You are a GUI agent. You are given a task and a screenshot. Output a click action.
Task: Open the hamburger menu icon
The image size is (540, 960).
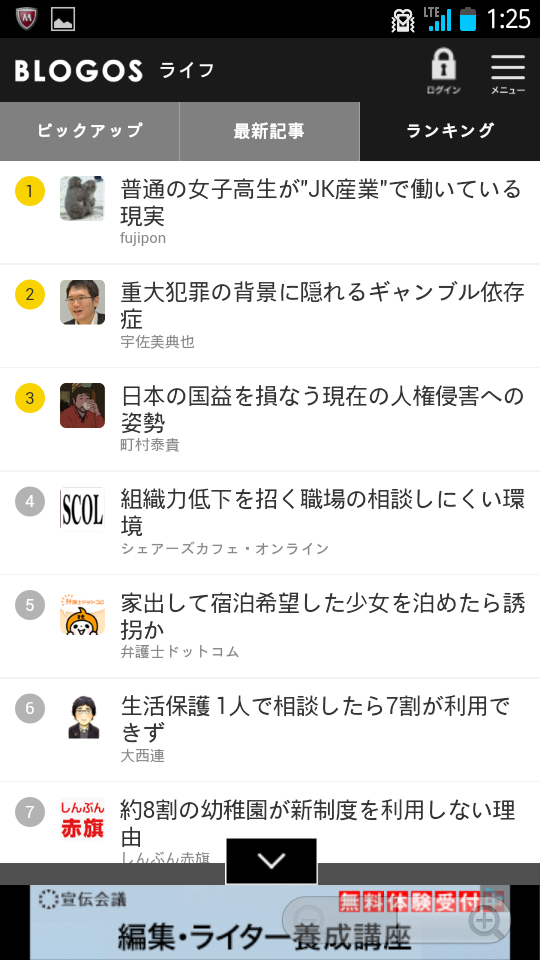508,73
